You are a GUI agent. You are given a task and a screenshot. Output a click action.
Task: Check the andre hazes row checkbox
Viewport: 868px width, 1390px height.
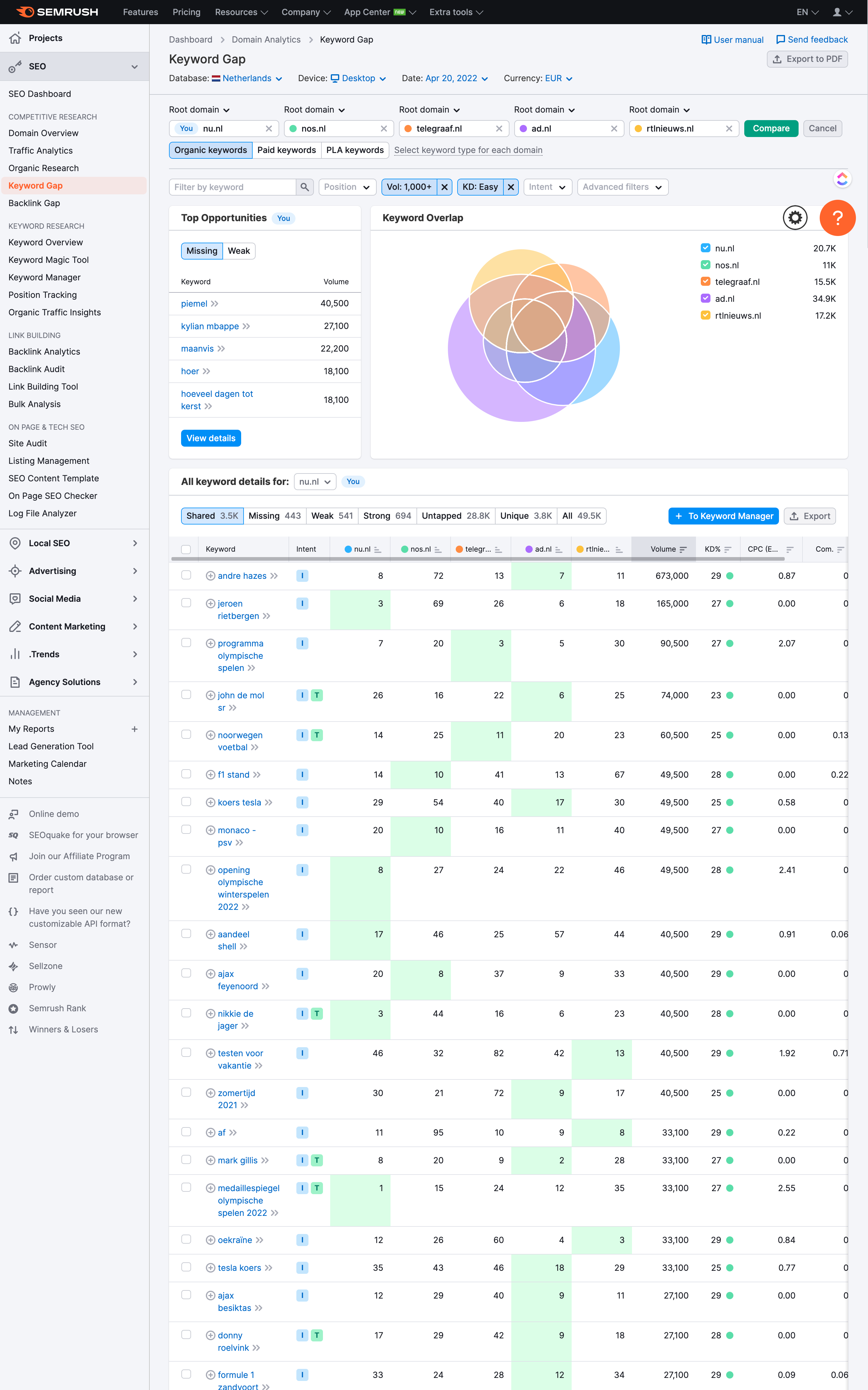186,575
